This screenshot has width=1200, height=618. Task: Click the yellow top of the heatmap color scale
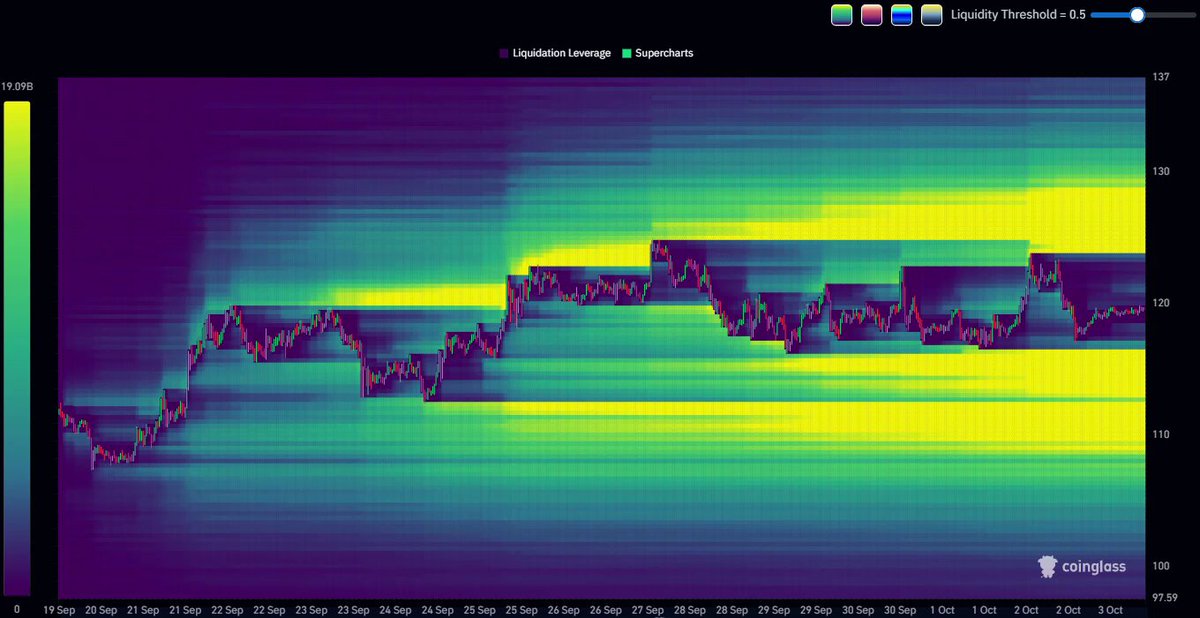point(17,110)
